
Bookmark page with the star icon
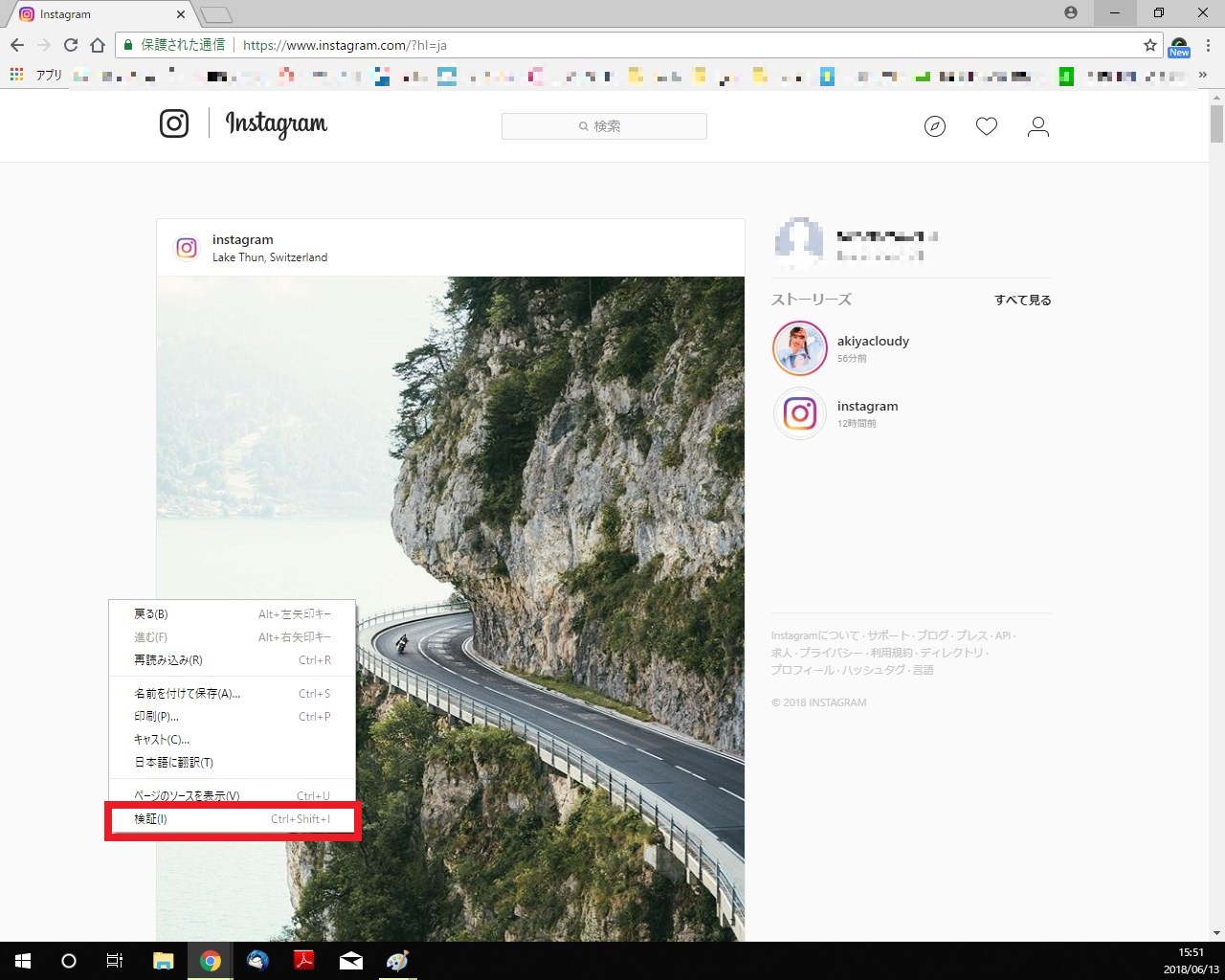tap(1150, 45)
